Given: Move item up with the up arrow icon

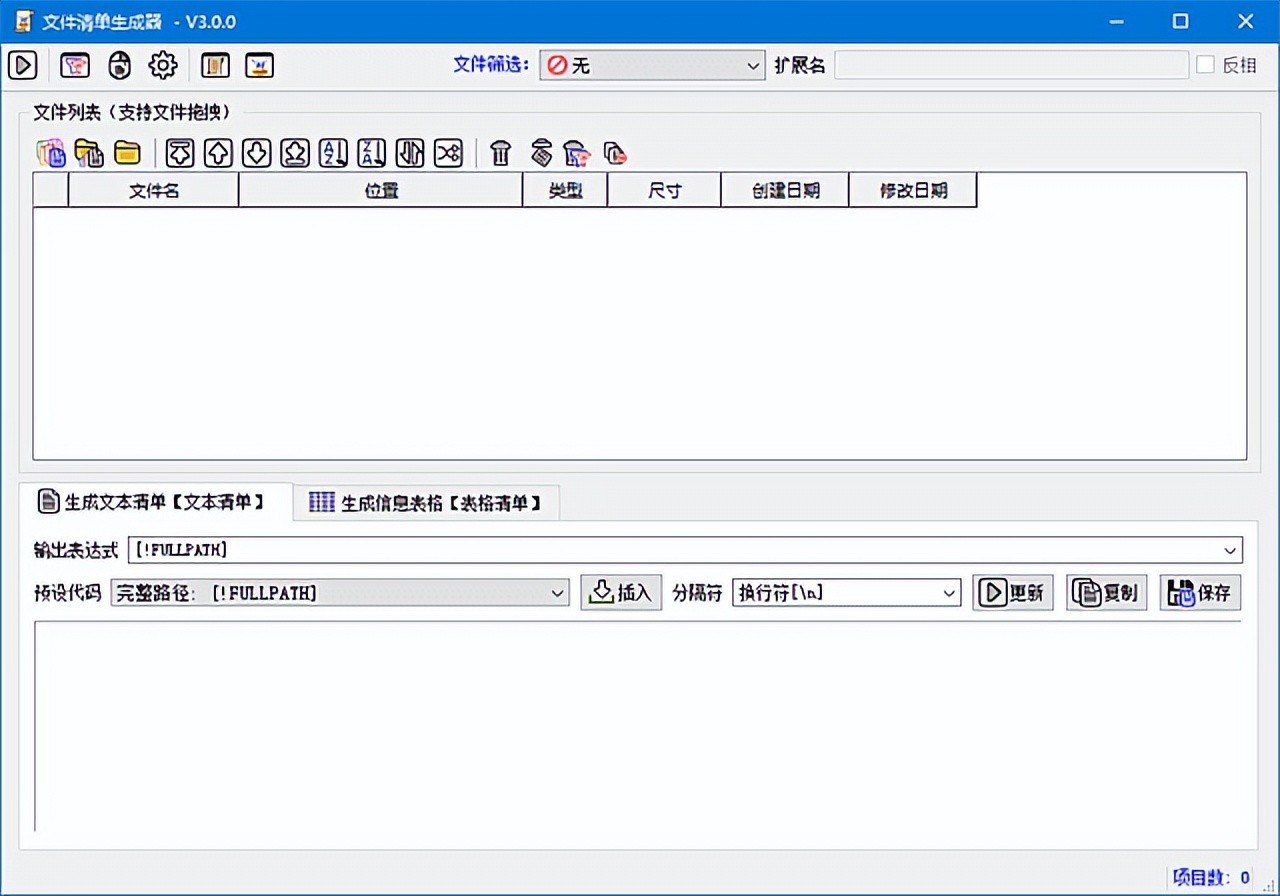Looking at the screenshot, I should click(x=219, y=153).
